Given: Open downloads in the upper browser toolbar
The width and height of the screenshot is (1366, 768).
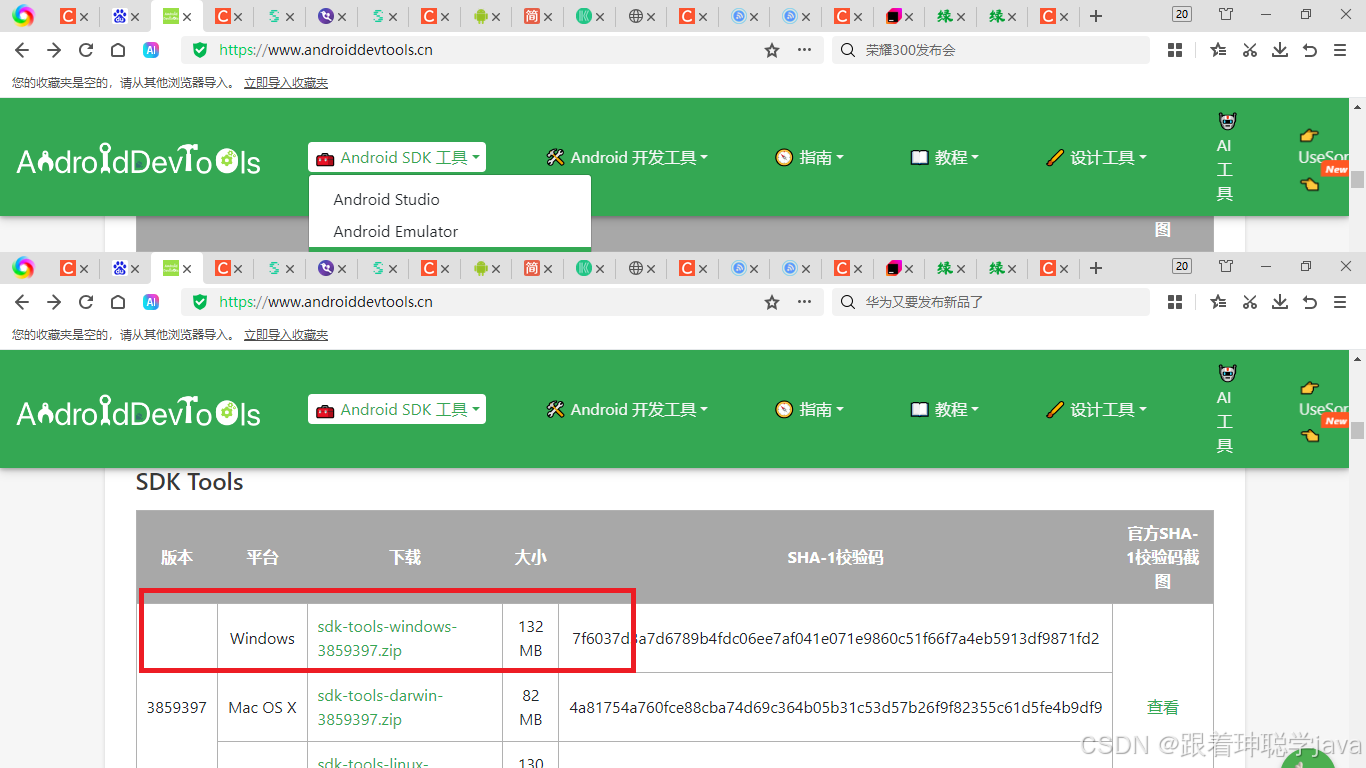Looking at the screenshot, I should pos(1279,50).
